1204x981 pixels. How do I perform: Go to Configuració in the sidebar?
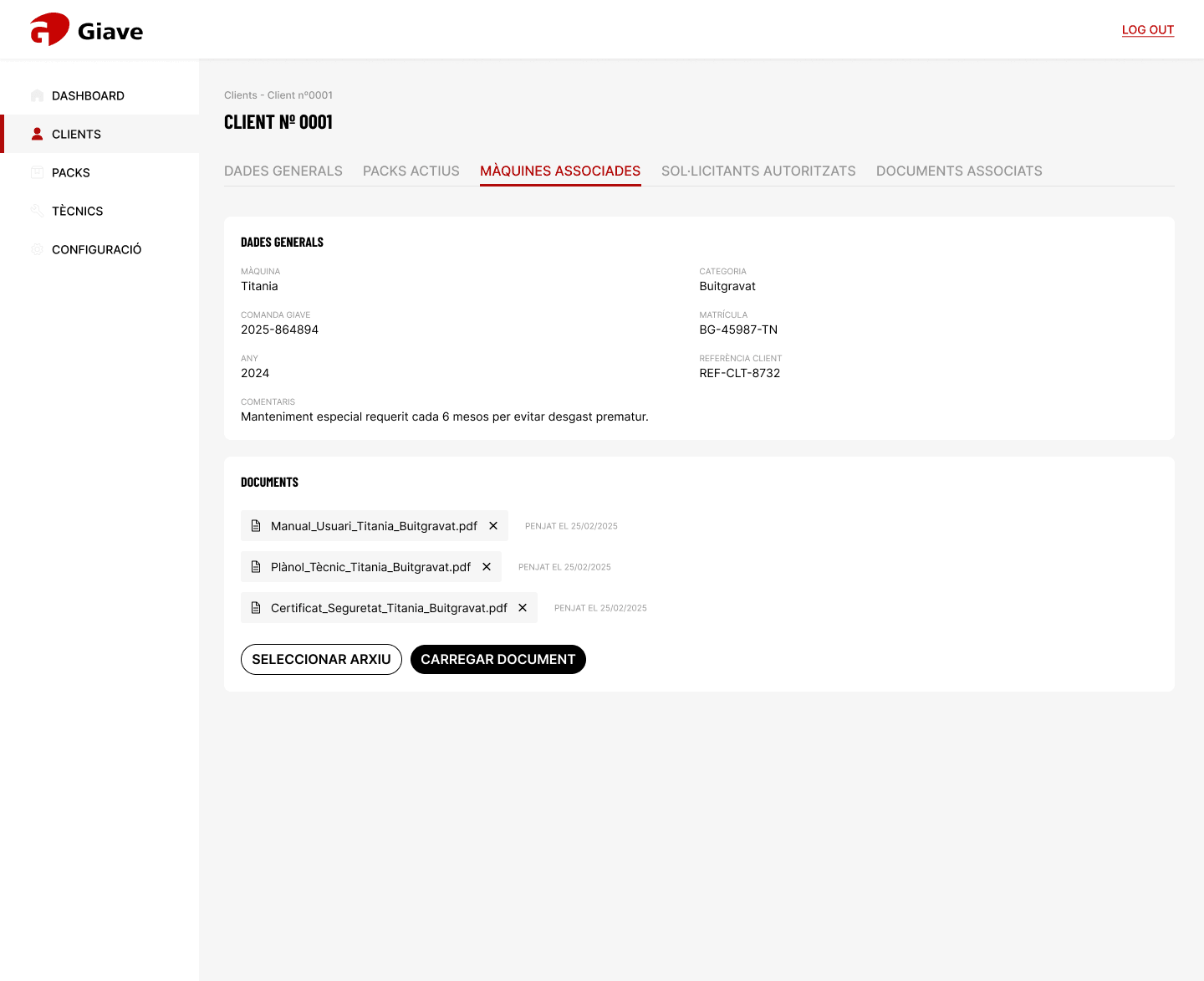pyautogui.click(x=99, y=249)
